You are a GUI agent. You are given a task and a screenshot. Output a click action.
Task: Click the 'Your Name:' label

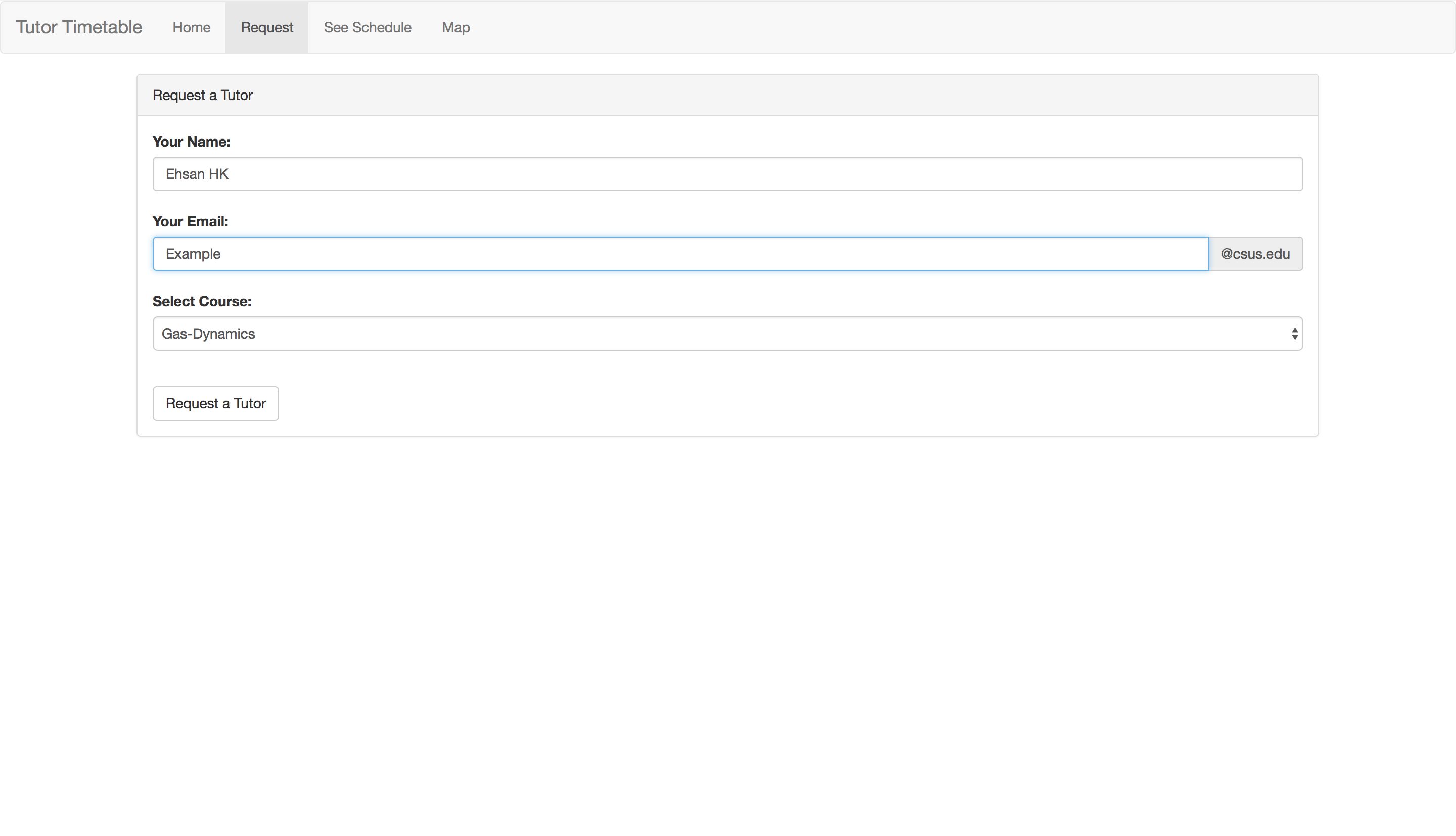(191, 141)
